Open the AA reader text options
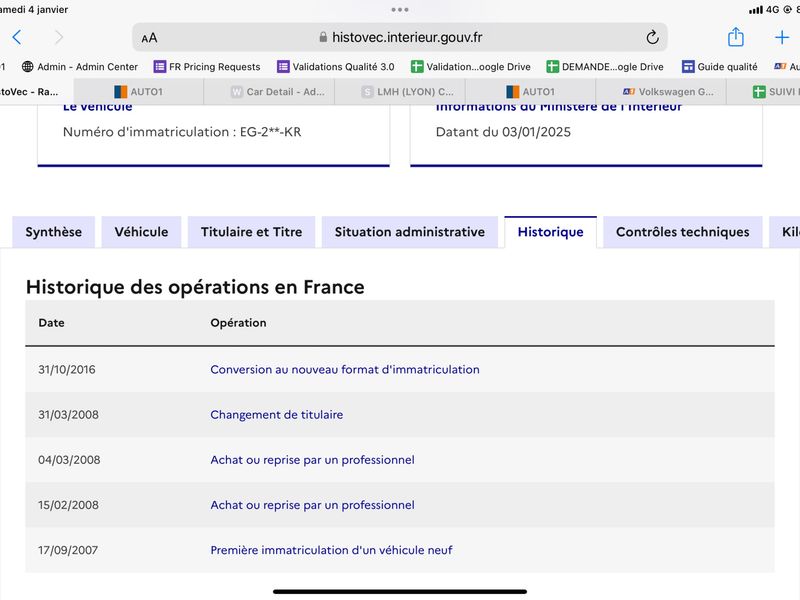The image size is (800, 600). 149,38
